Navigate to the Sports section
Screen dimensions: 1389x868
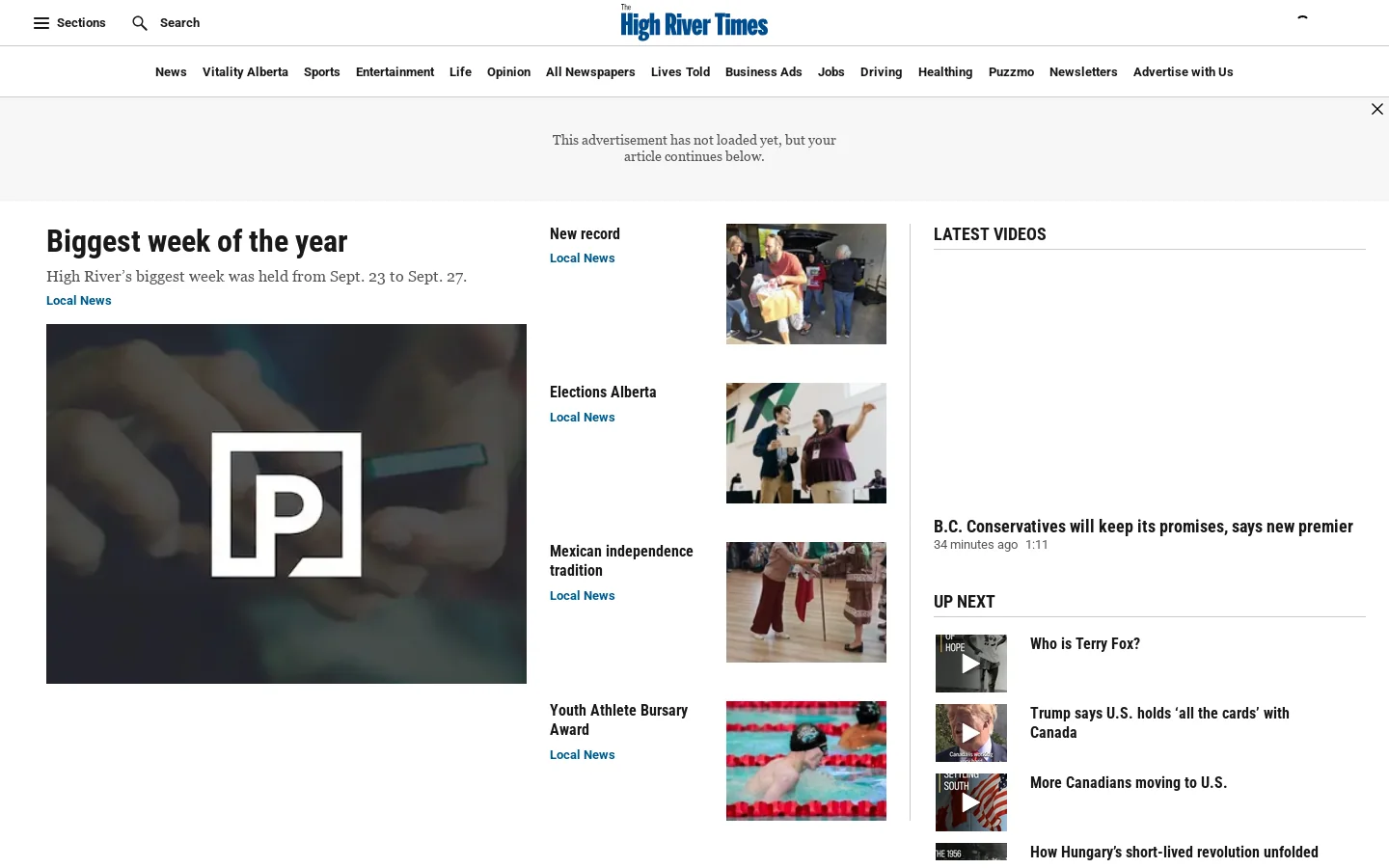(322, 72)
